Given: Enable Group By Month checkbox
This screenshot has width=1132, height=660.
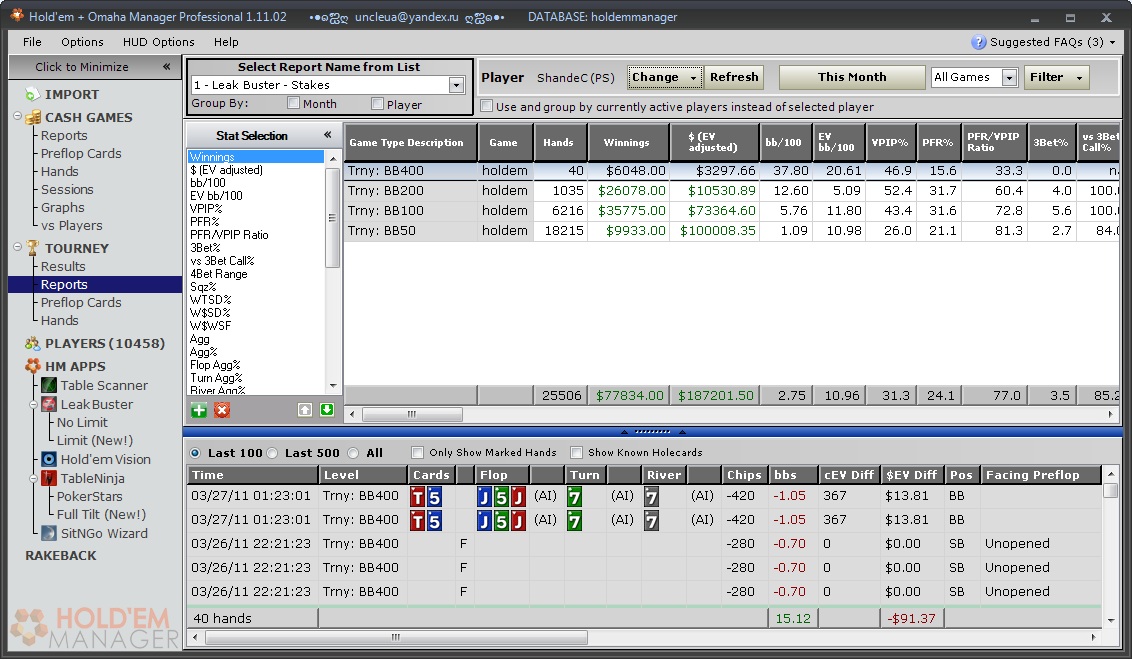Looking at the screenshot, I should [294, 103].
